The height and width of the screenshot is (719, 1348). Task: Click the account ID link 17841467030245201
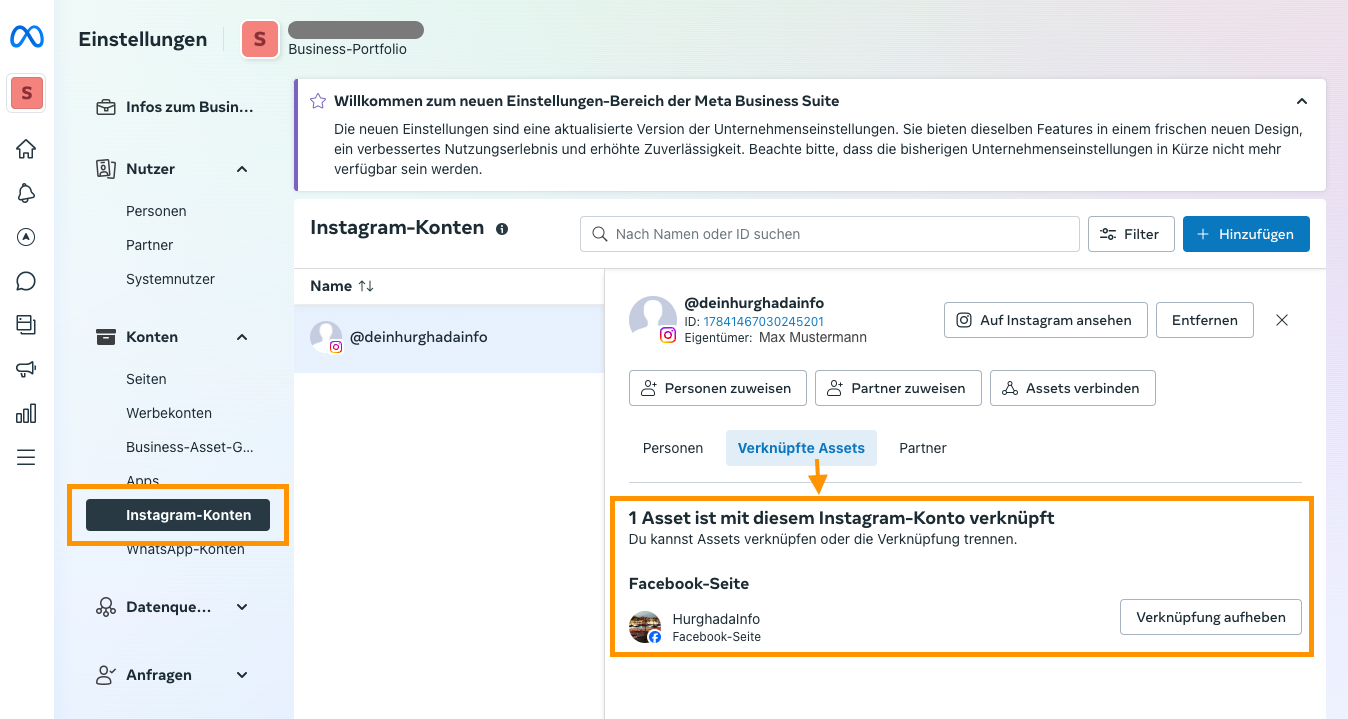coord(764,321)
